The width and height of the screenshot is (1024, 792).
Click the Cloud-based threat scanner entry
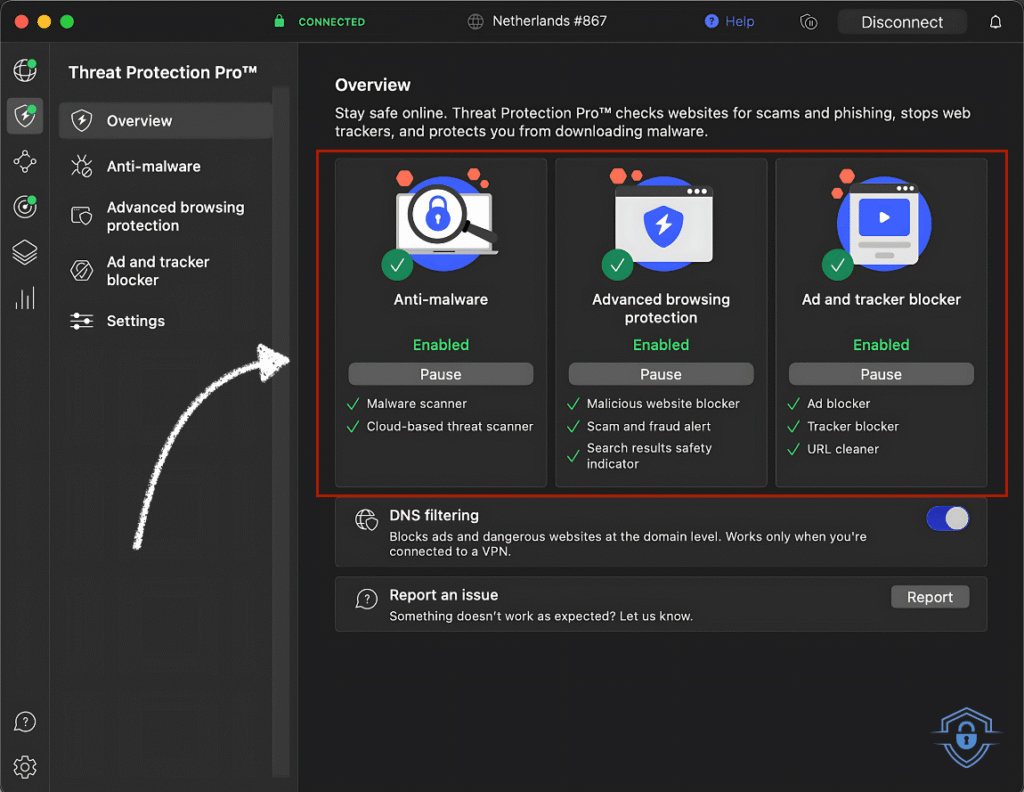coord(450,426)
